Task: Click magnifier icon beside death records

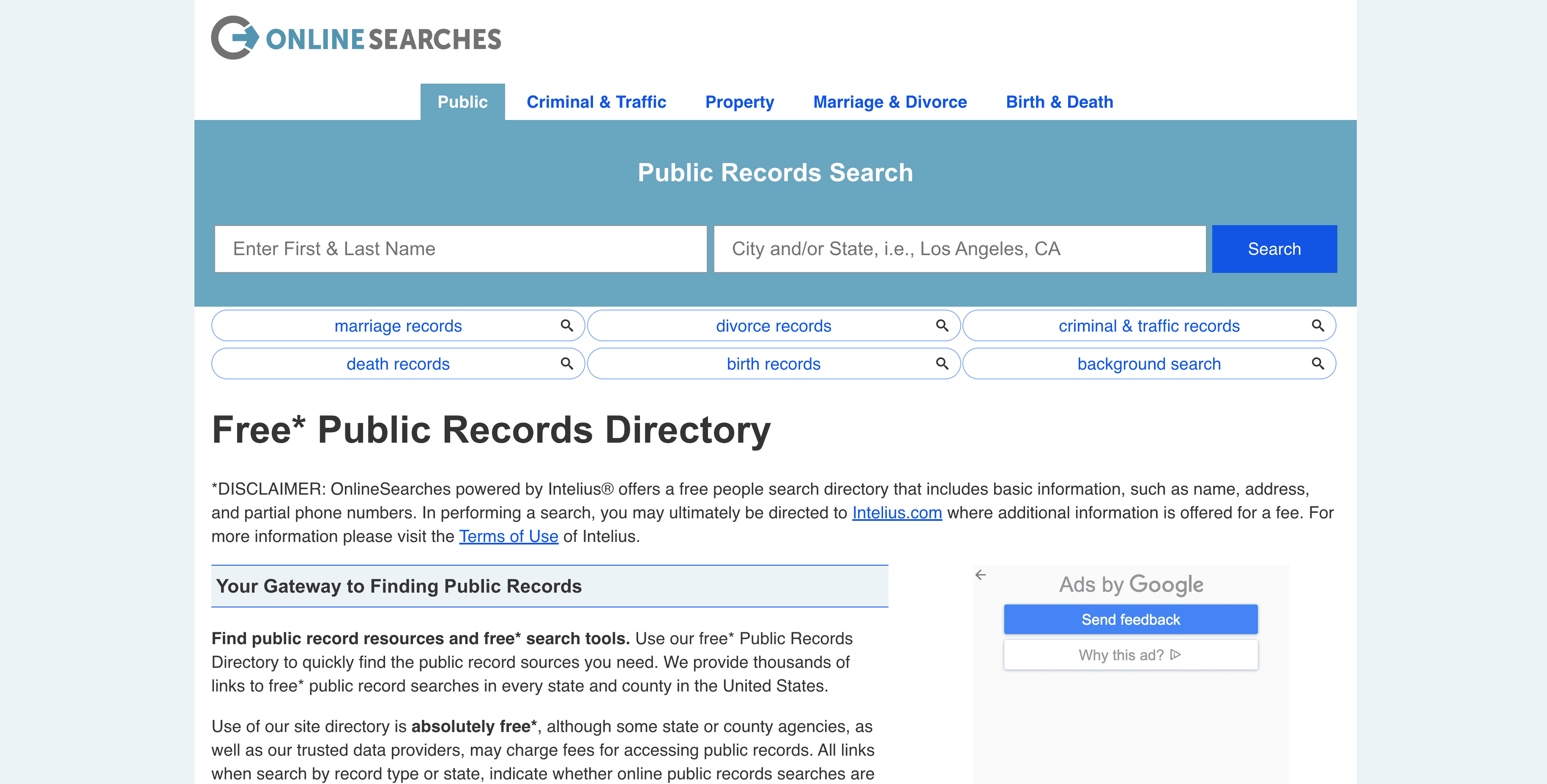Action: (566, 363)
